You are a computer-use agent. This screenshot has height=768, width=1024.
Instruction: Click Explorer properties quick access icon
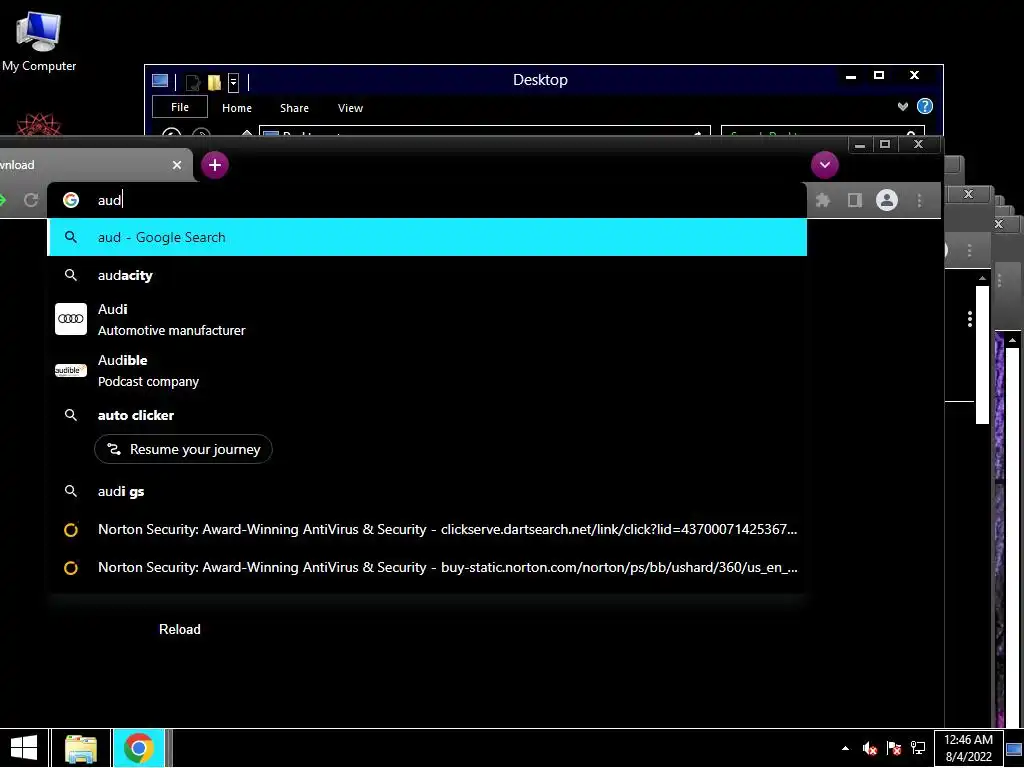193,82
